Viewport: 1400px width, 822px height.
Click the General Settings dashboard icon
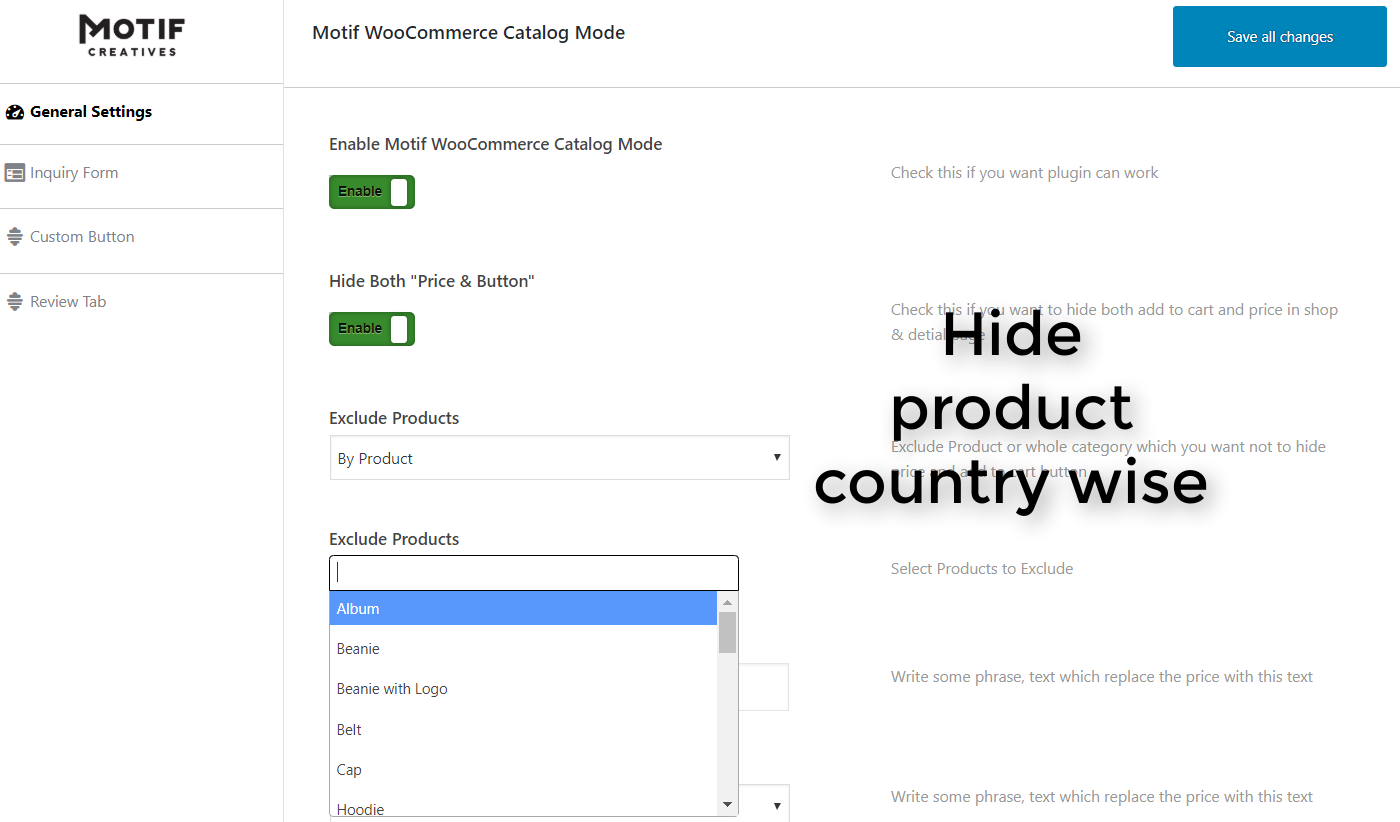point(14,112)
